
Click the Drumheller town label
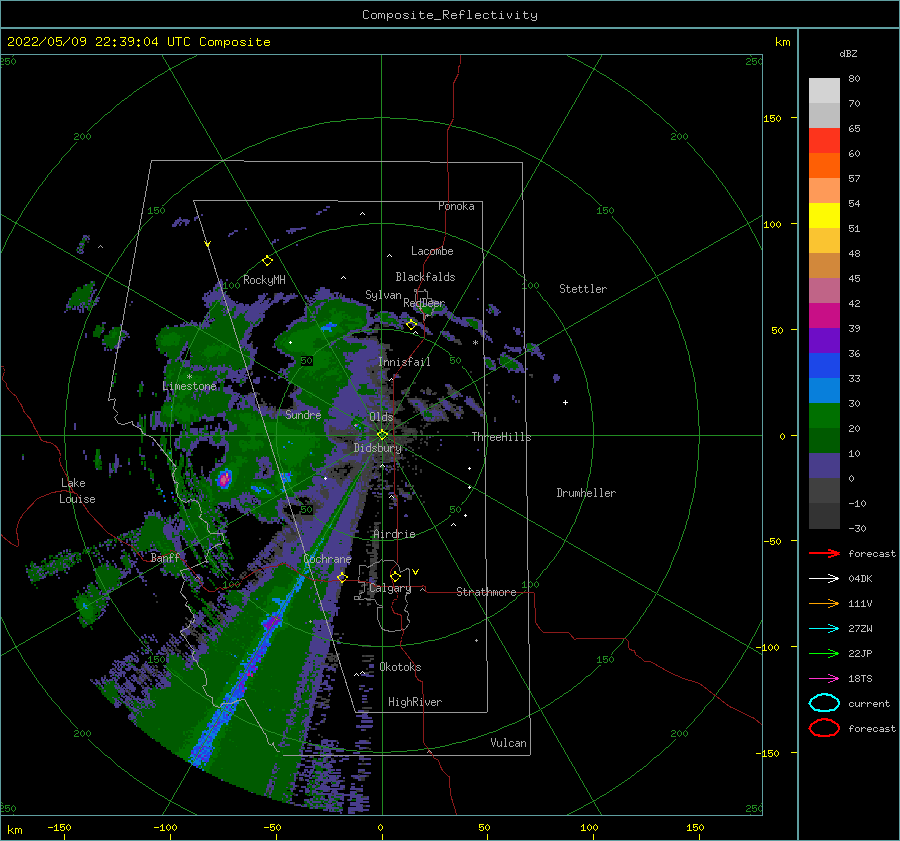[x=586, y=493]
